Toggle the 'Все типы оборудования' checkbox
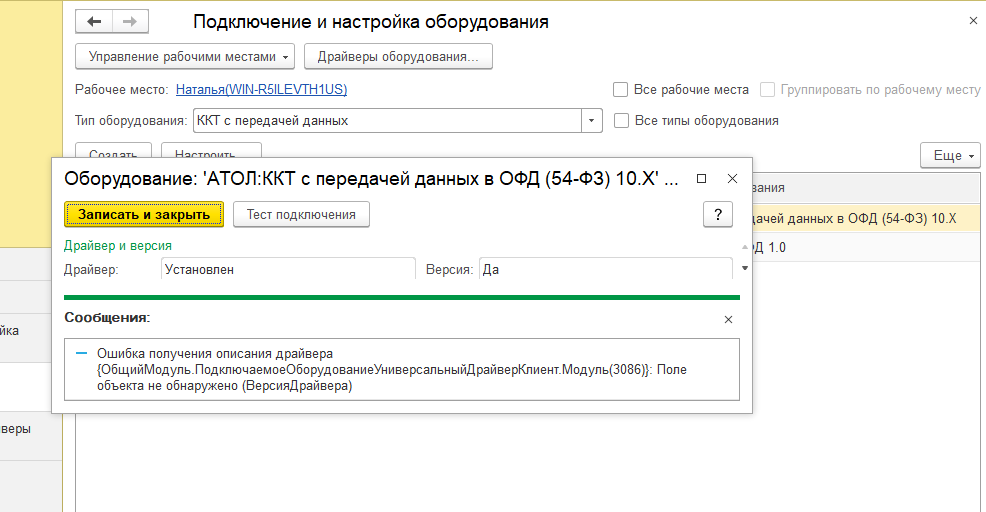The height and width of the screenshot is (512, 986). pos(621,121)
